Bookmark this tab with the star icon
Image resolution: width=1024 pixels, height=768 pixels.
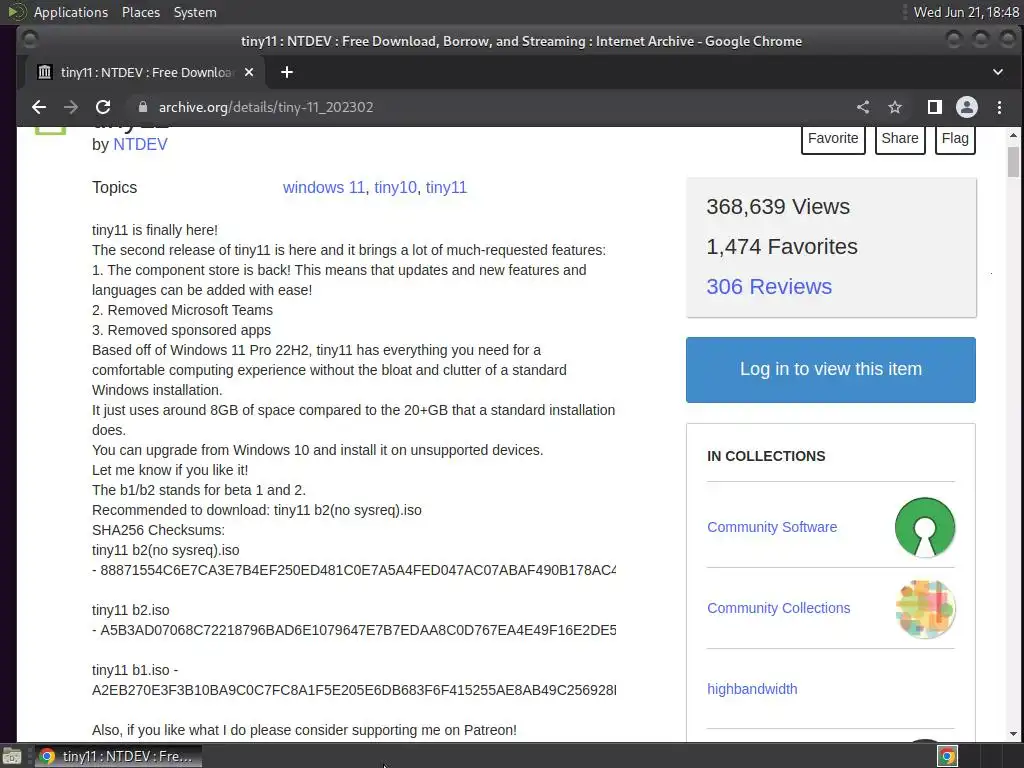pyautogui.click(x=895, y=107)
